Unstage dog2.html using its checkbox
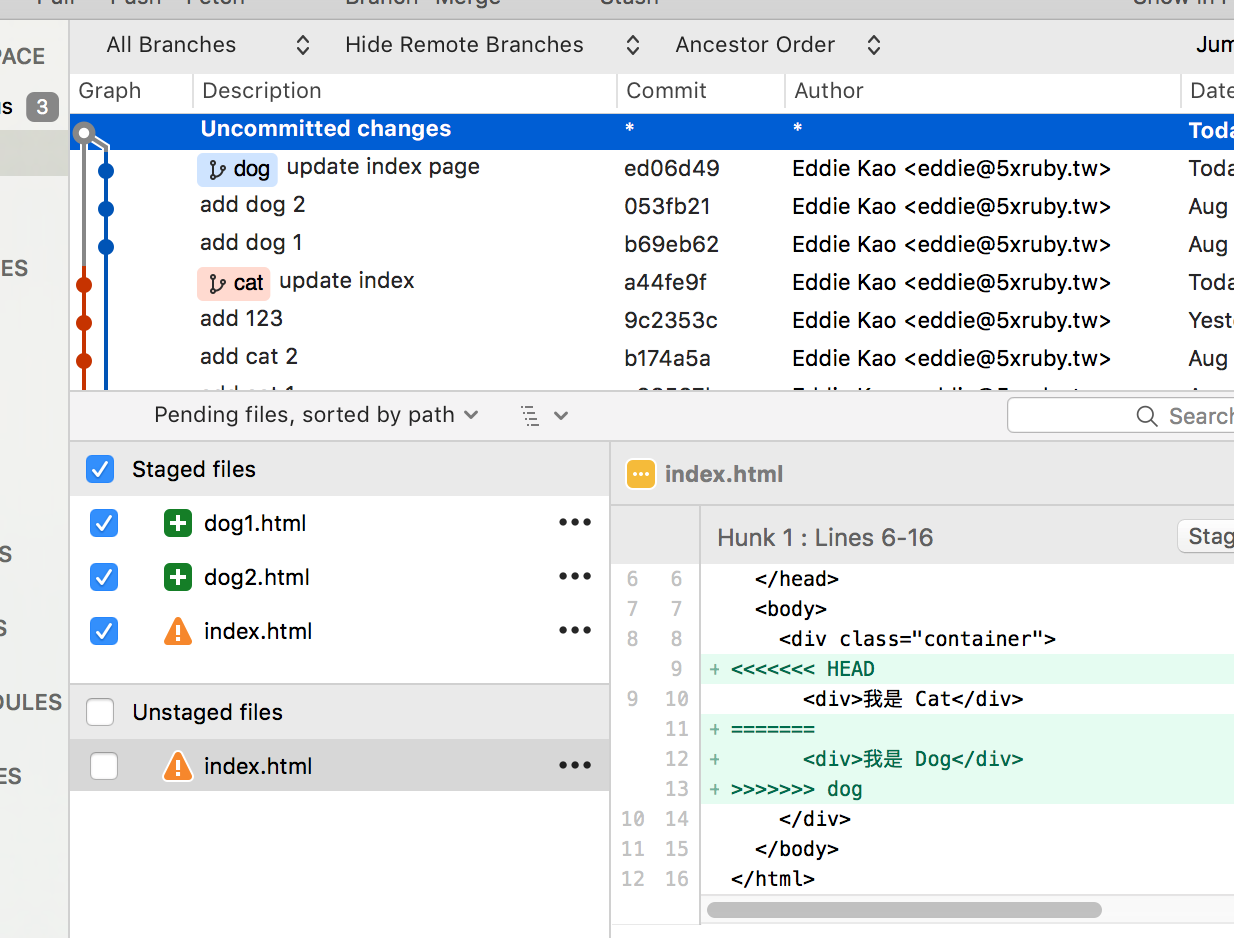Image resolution: width=1234 pixels, height=938 pixels. point(104,577)
